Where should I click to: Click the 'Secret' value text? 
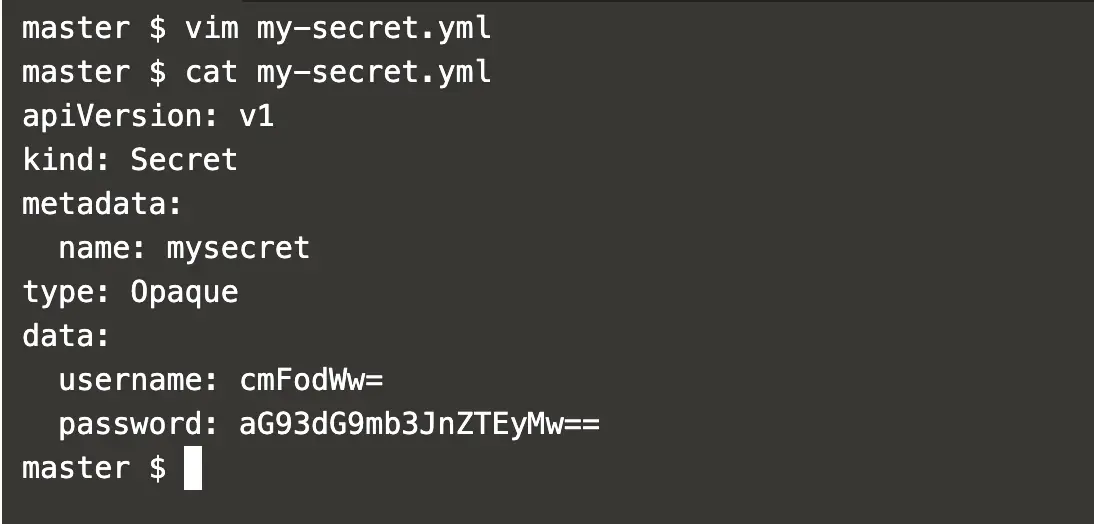pos(184,160)
